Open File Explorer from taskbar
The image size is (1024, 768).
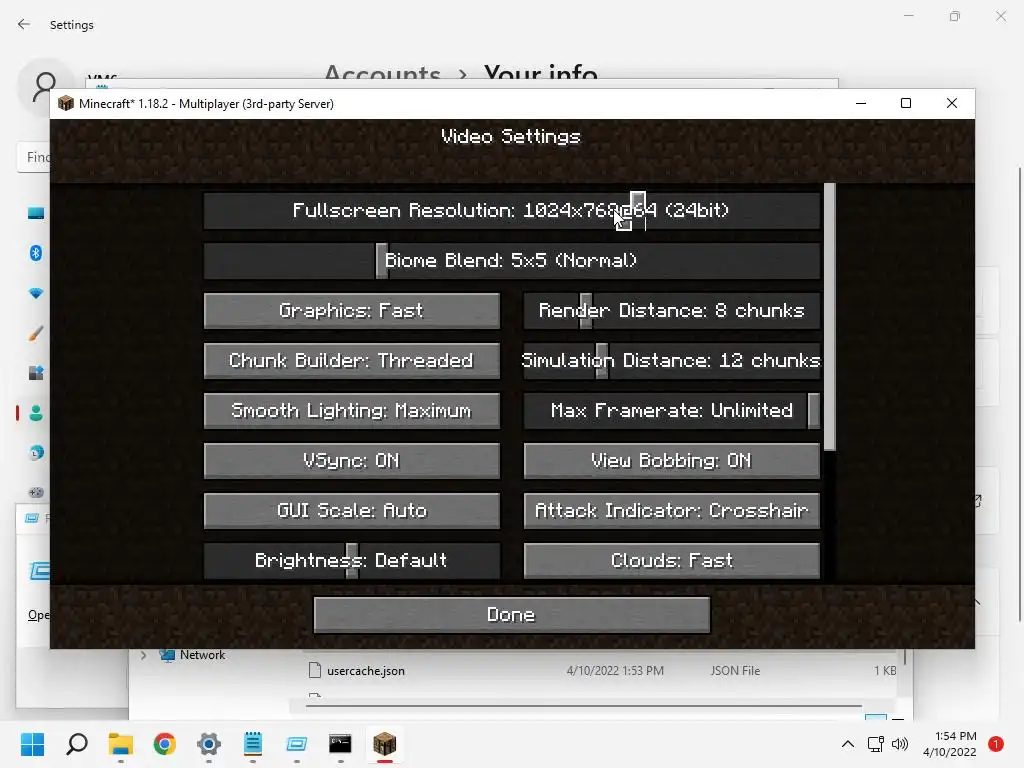[x=121, y=744]
